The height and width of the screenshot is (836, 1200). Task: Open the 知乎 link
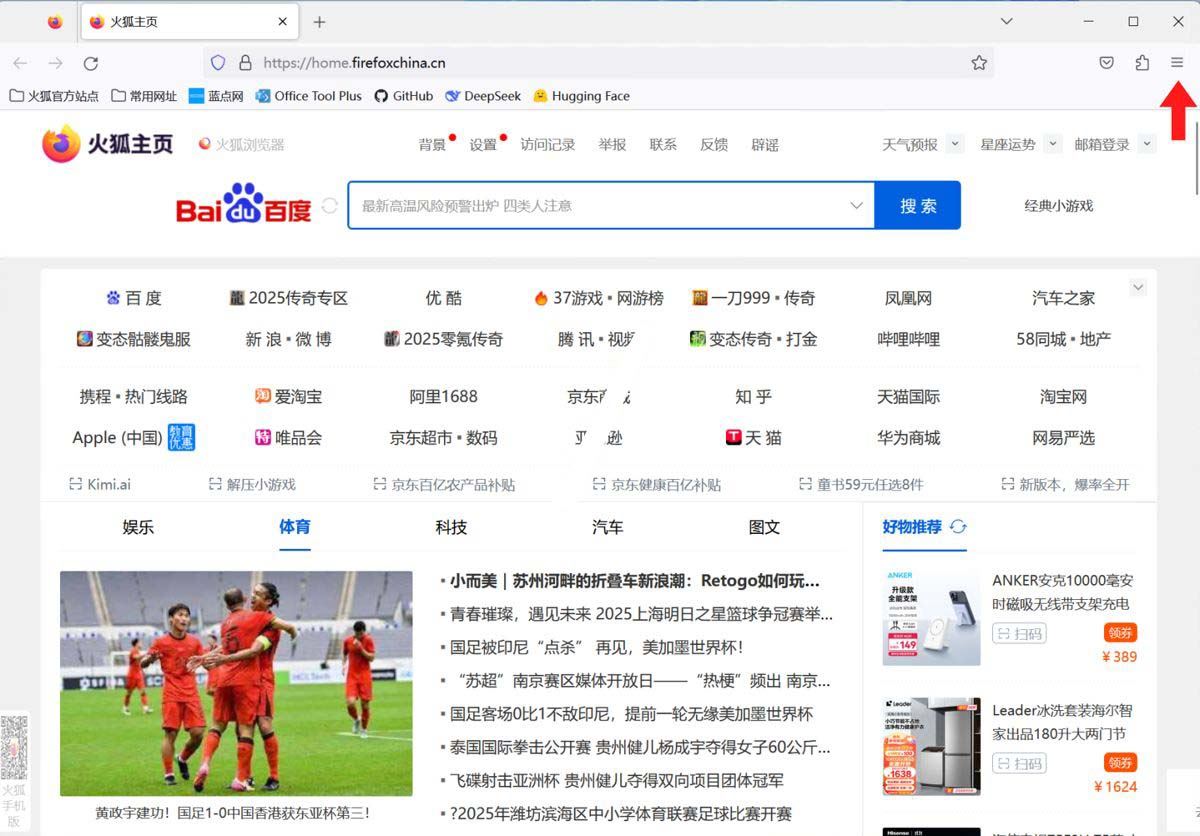pyautogui.click(x=753, y=397)
